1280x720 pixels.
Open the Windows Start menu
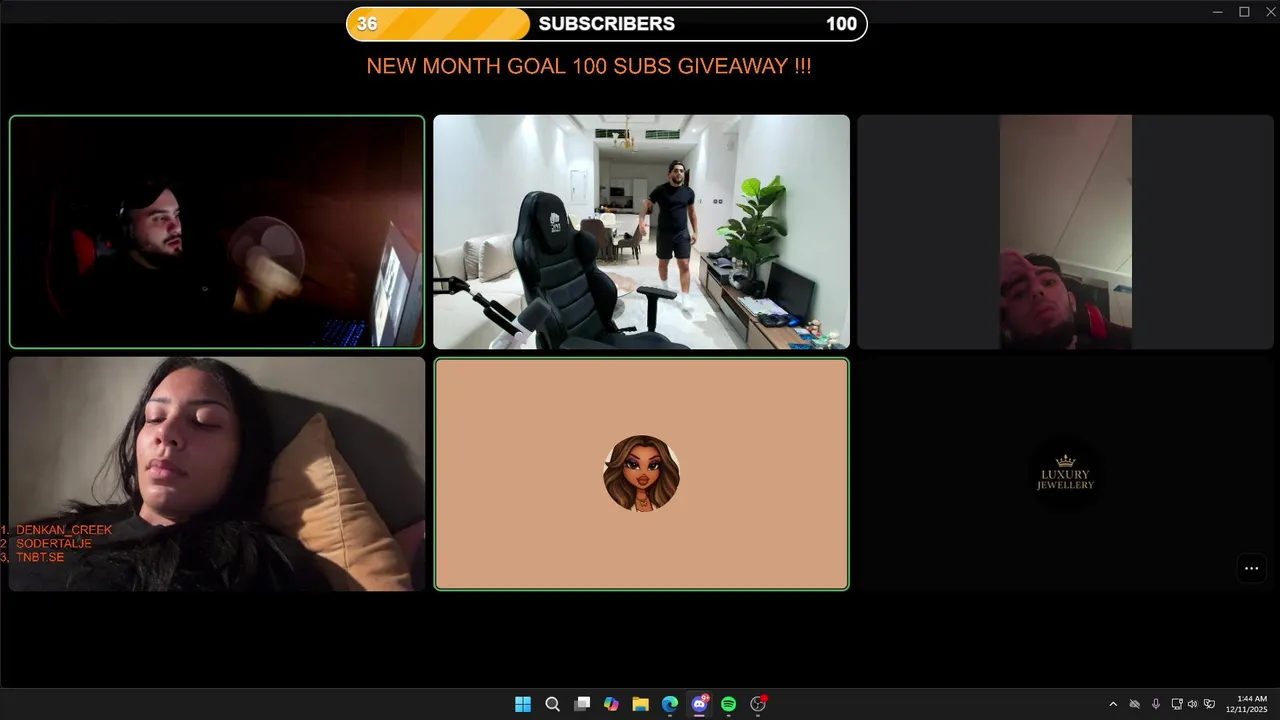[x=522, y=704]
